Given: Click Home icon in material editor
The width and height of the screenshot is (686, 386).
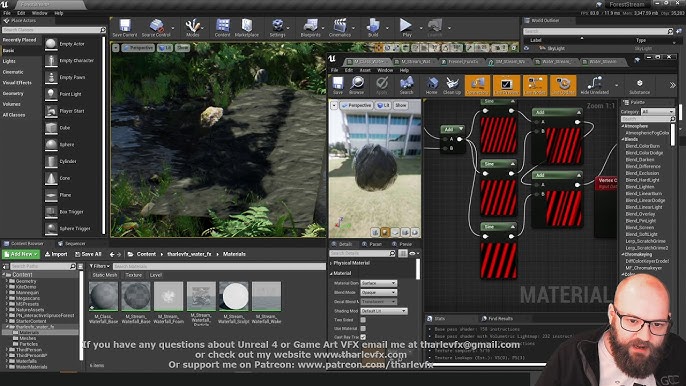Looking at the screenshot, I should pos(432,85).
